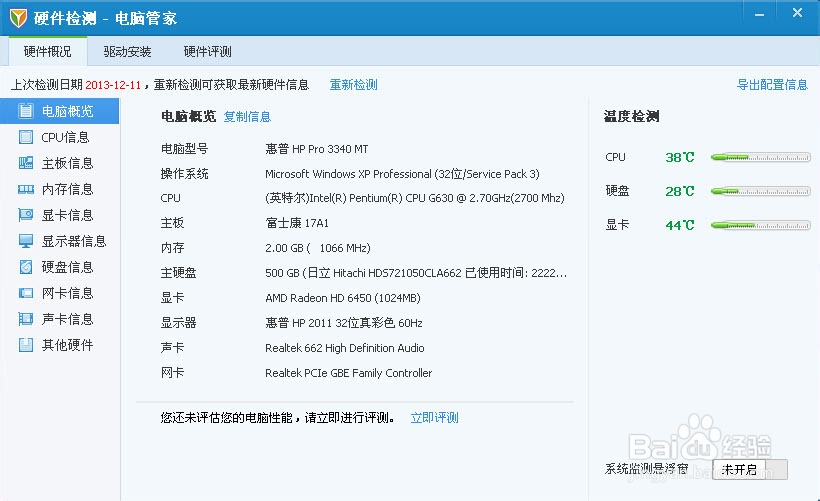Toggle the 系统监测悬浮窗 switch showing 未开启
Image resolution: width=820 pixels, height=501 pixels.
coord(750,469)
